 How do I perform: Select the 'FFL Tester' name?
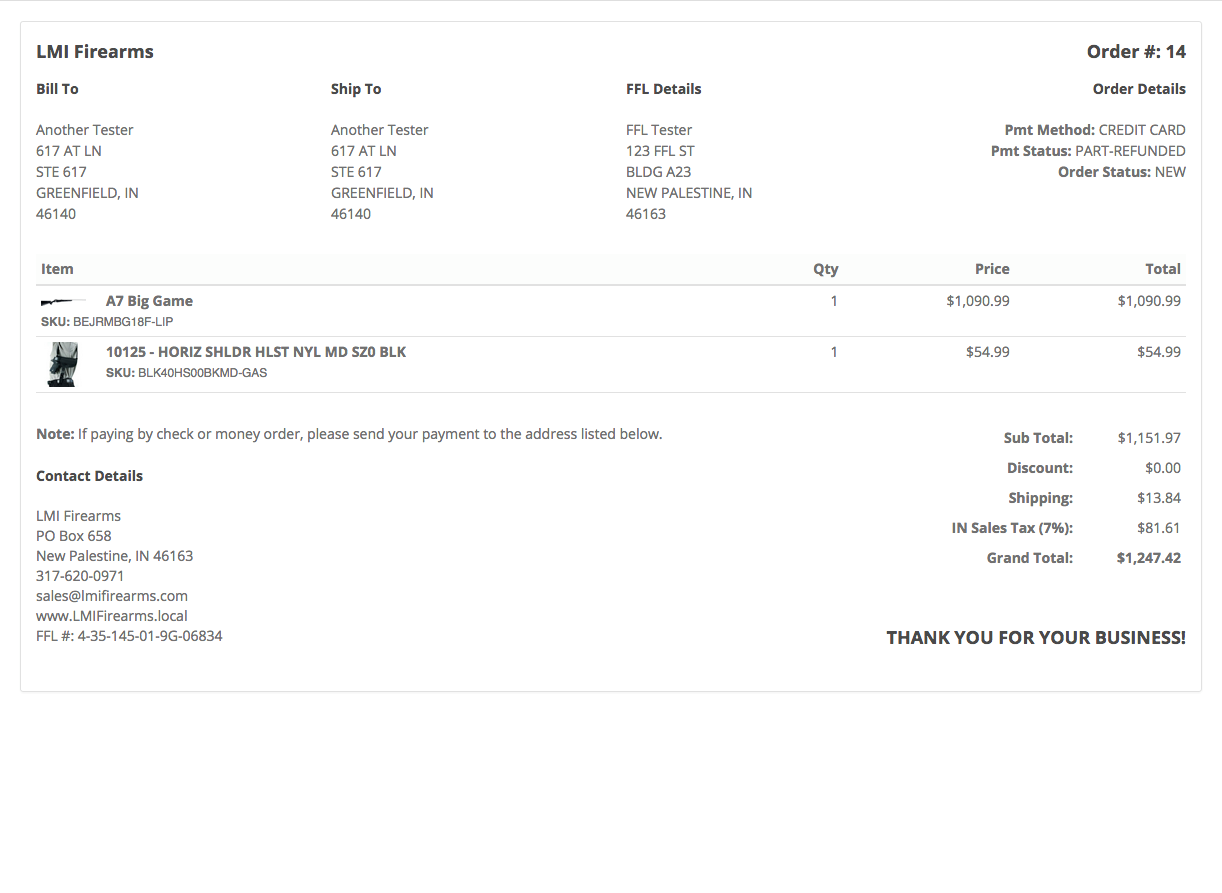(659, 130)
